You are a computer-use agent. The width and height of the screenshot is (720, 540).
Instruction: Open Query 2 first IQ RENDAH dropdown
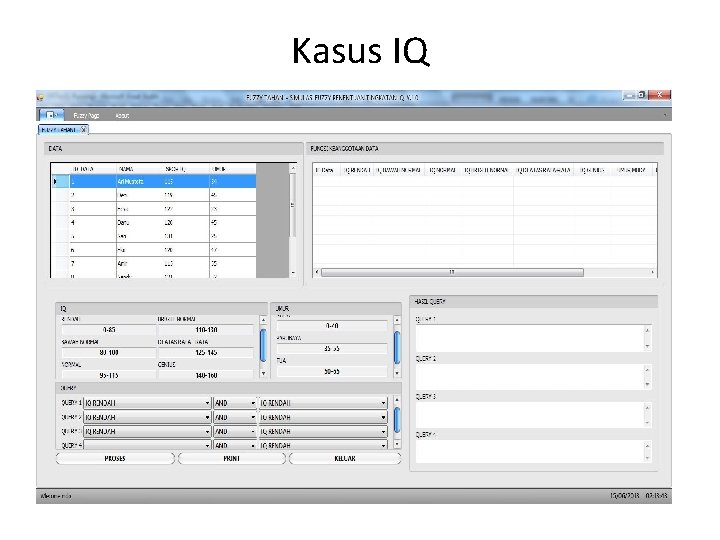pos(147,417)
